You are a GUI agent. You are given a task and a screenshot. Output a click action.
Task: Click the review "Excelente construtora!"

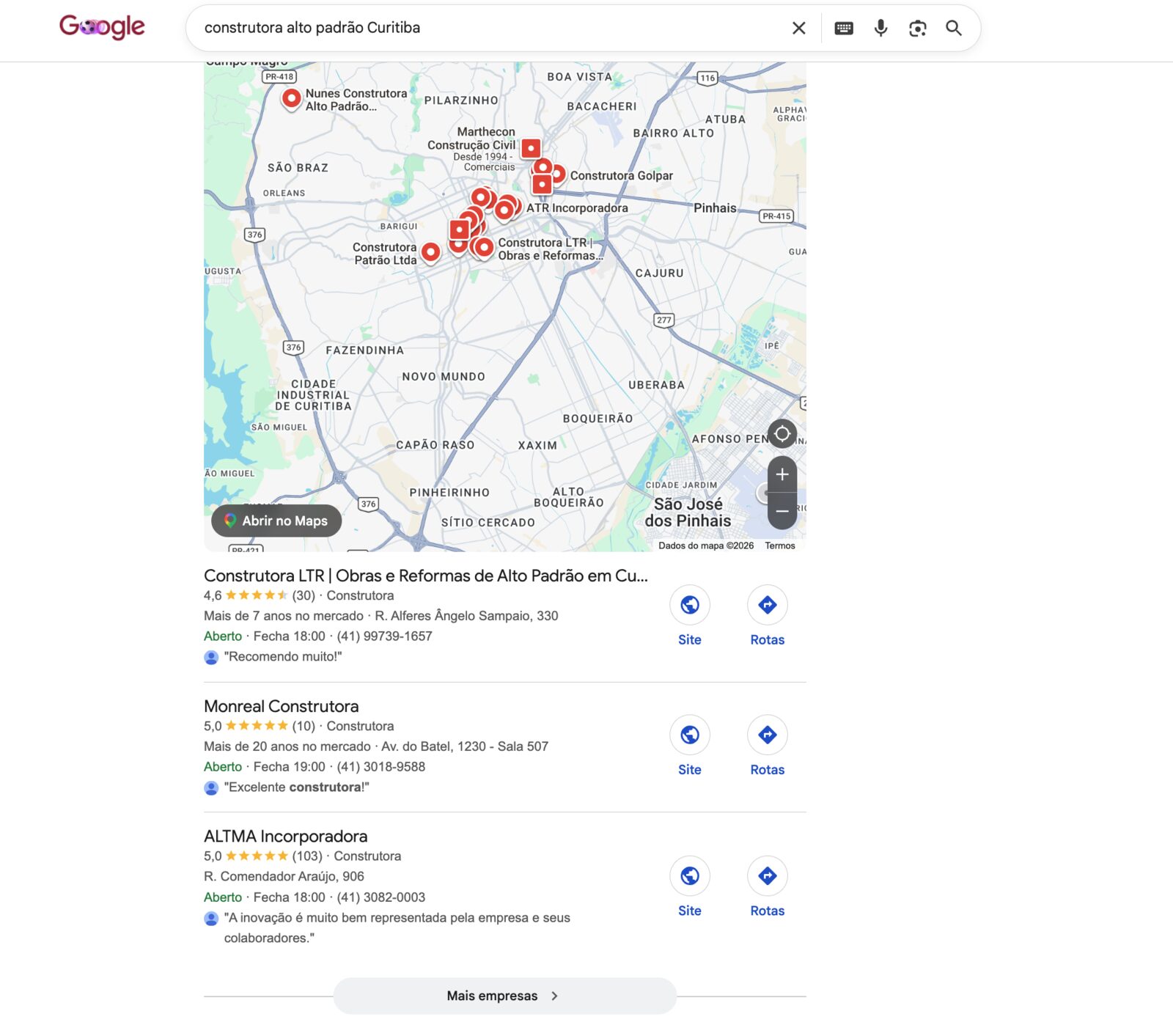pos(297,787)
